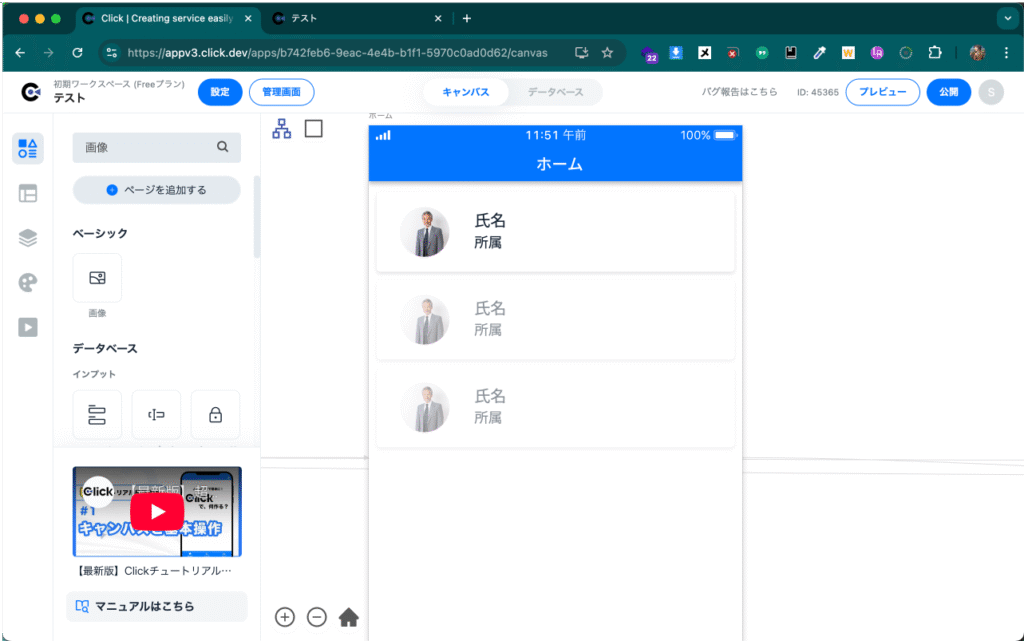Zoom in with the plus circle icon
This screenshot has height=641, width=1024.
coord(285,617)
